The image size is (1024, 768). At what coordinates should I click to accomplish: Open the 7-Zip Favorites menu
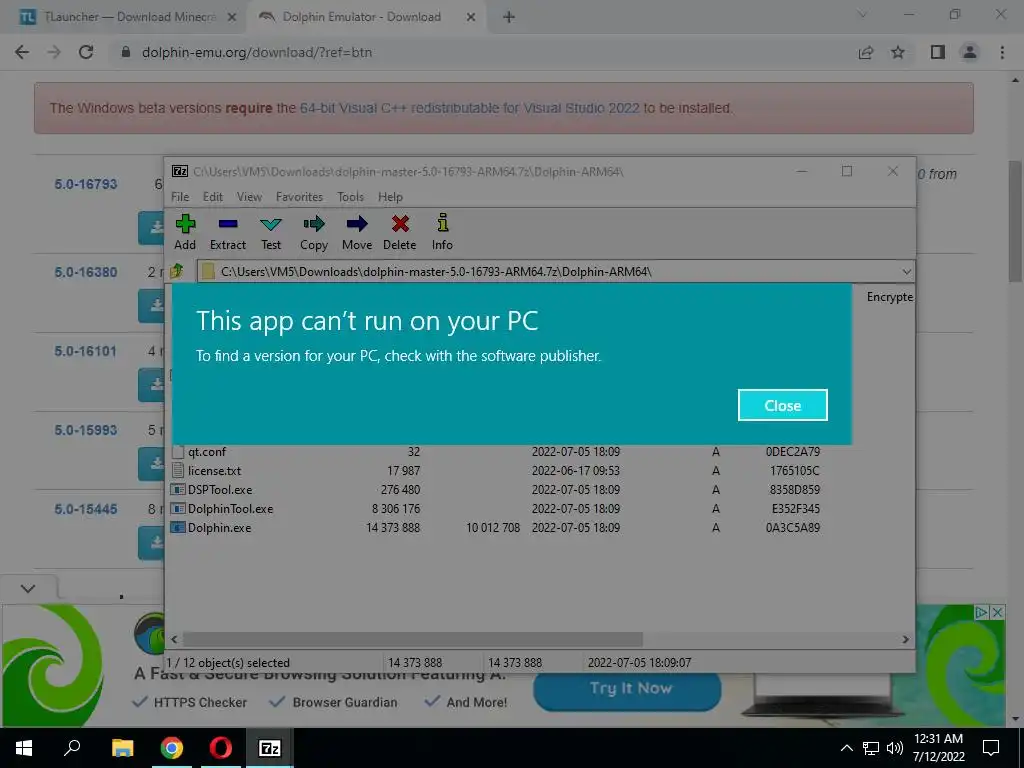pyautogui.click(x=299, y=197)
